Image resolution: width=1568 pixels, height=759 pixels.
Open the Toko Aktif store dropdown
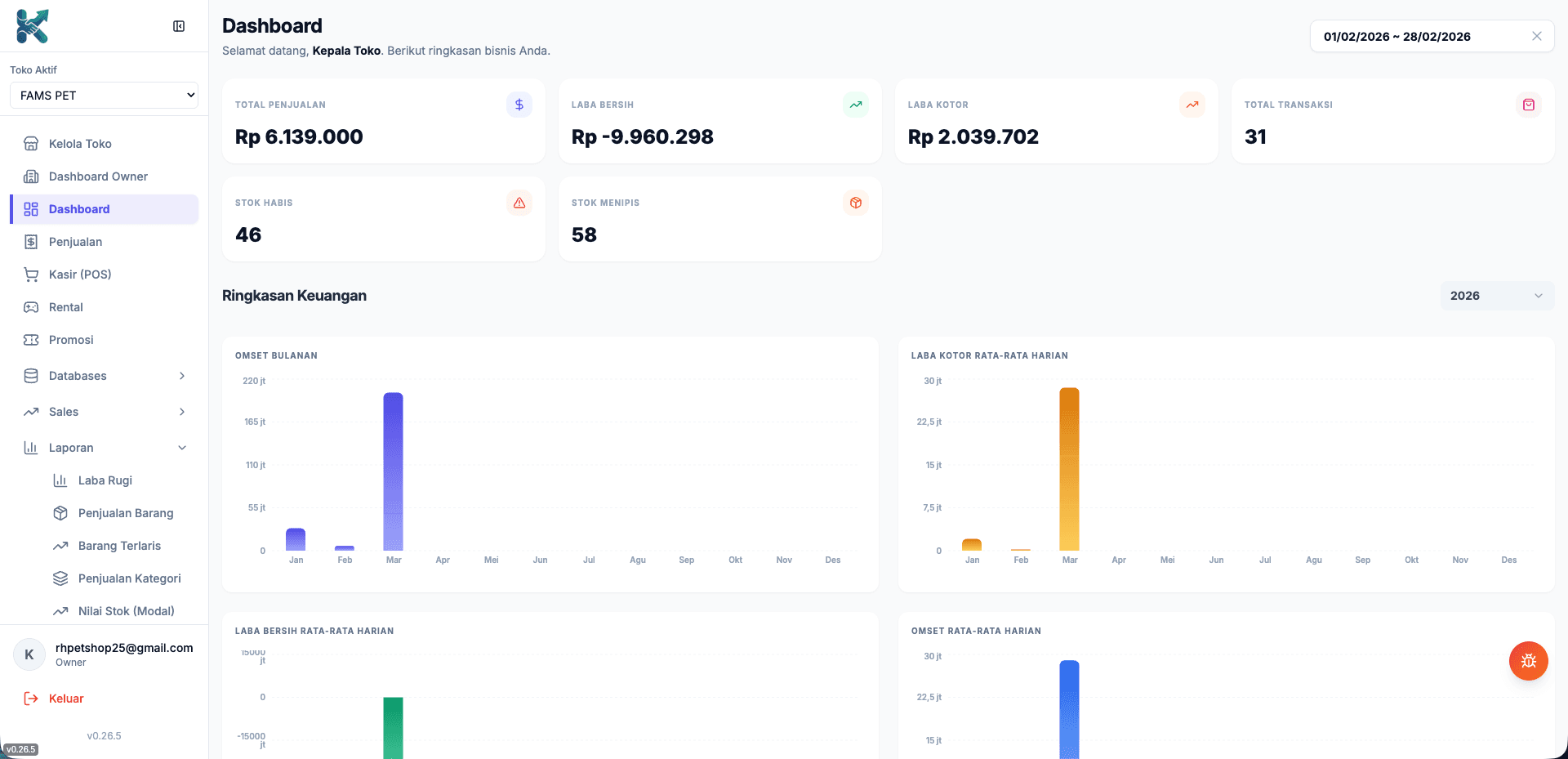click(x=104, y=96)
